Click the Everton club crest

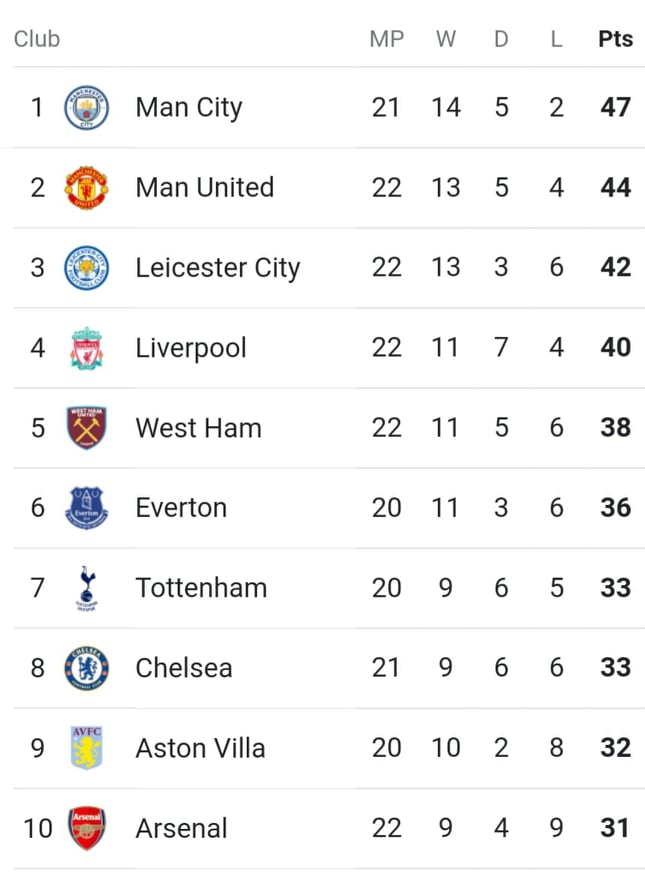(87, 508)
